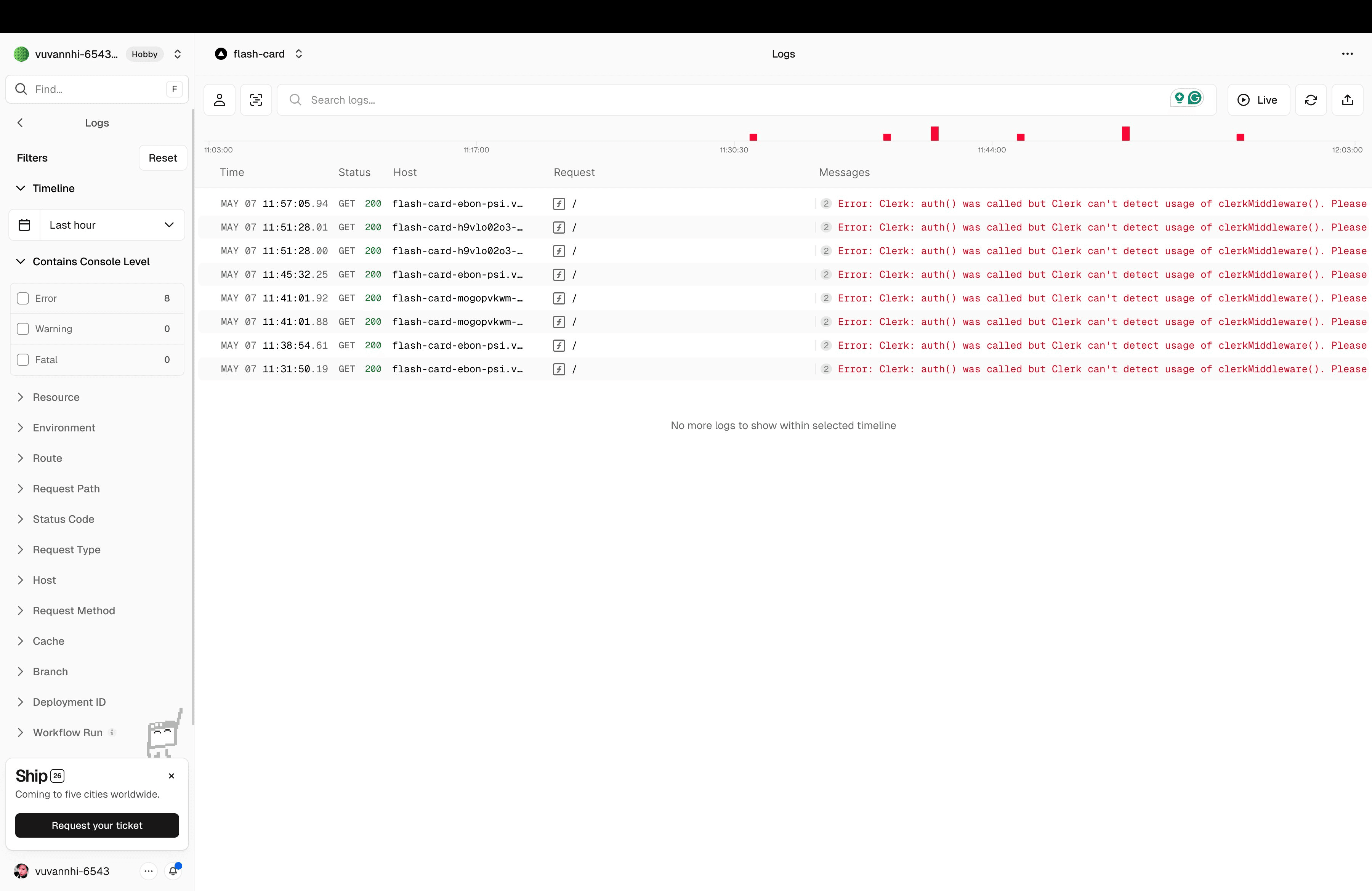Click the calendar icon in Timeline filter
The height and width of the screenshot is (891, 1372).
(24, 225)
